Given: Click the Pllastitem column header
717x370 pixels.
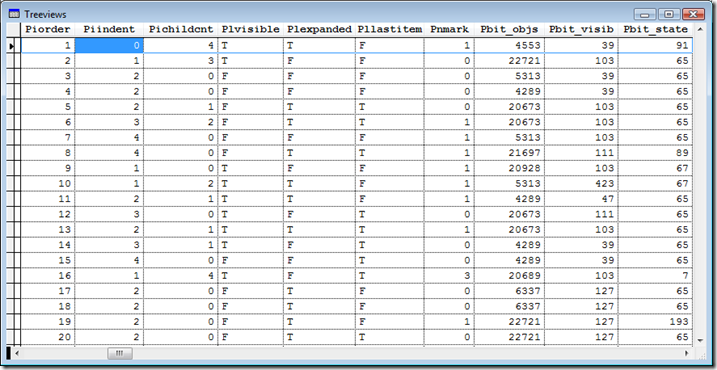Looking at the screenshot, I should tap(390, 30).
